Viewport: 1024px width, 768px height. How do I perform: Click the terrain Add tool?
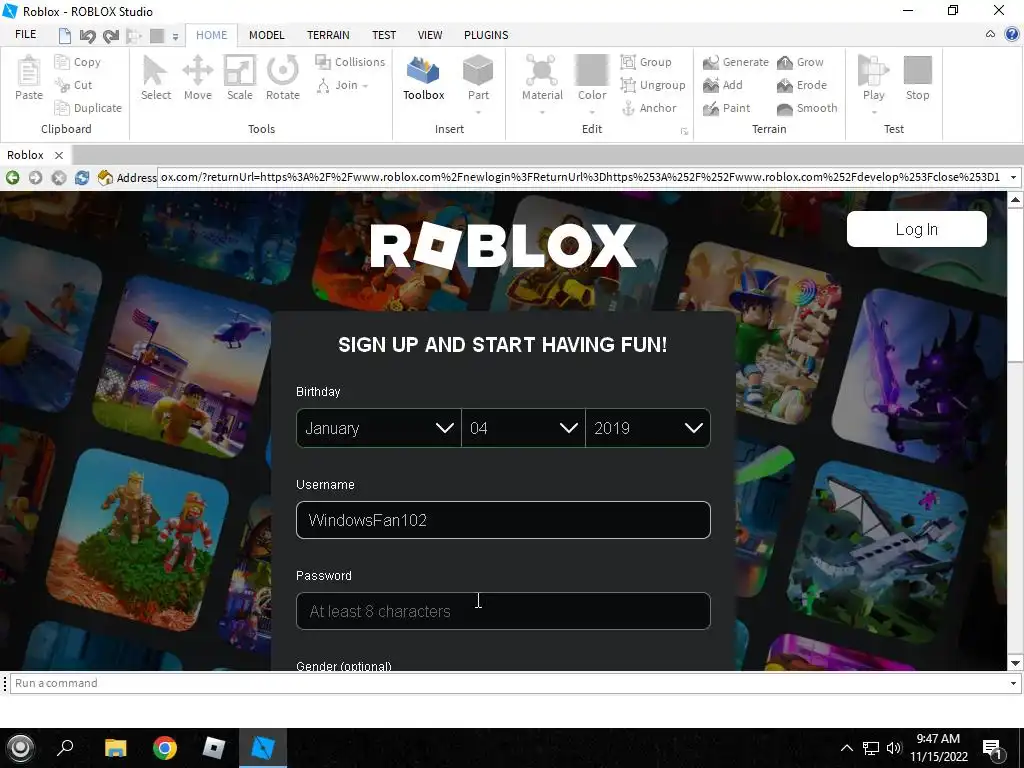coord(722,85)
